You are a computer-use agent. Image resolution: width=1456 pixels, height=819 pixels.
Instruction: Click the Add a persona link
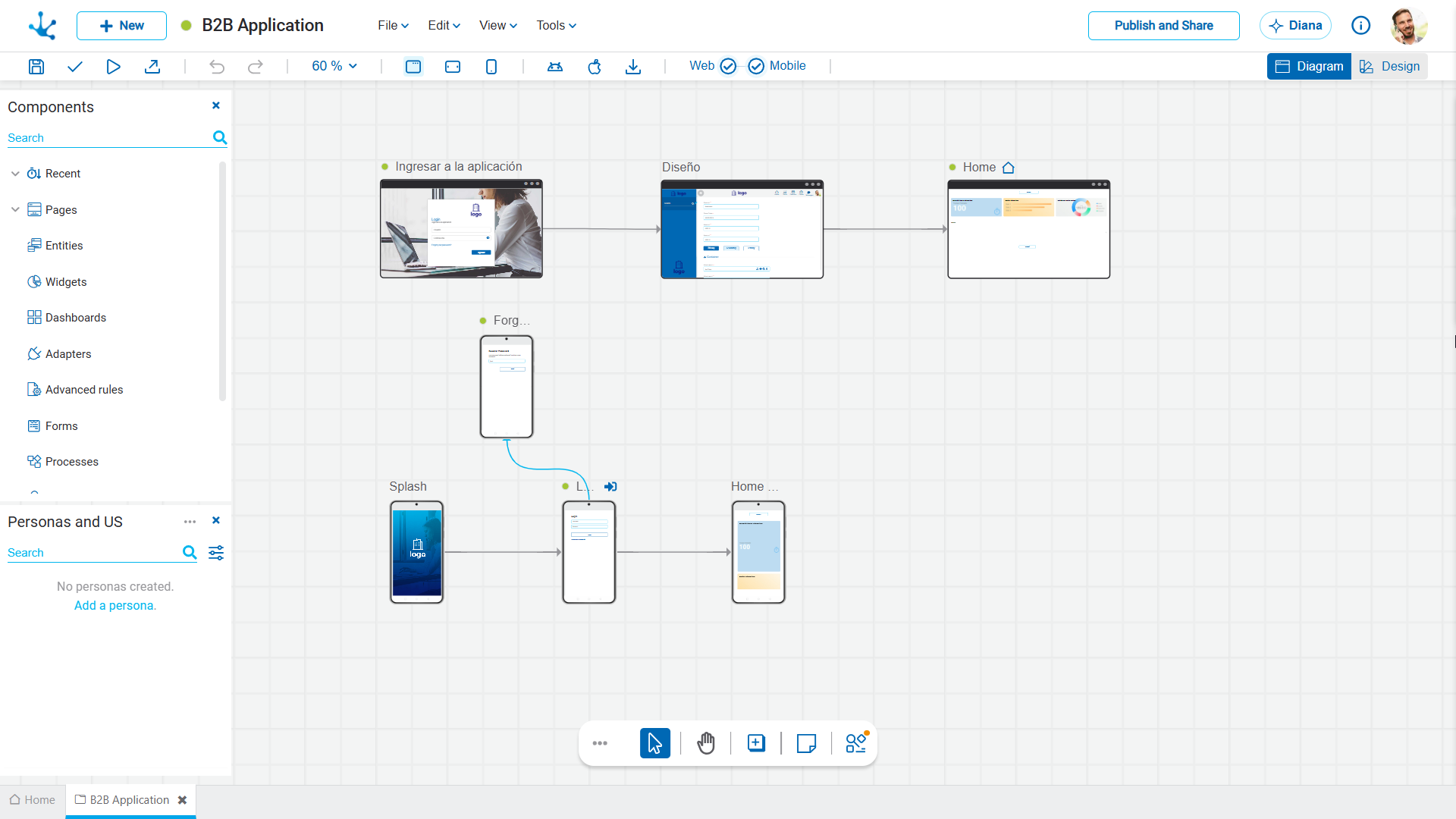pos(115,606)
